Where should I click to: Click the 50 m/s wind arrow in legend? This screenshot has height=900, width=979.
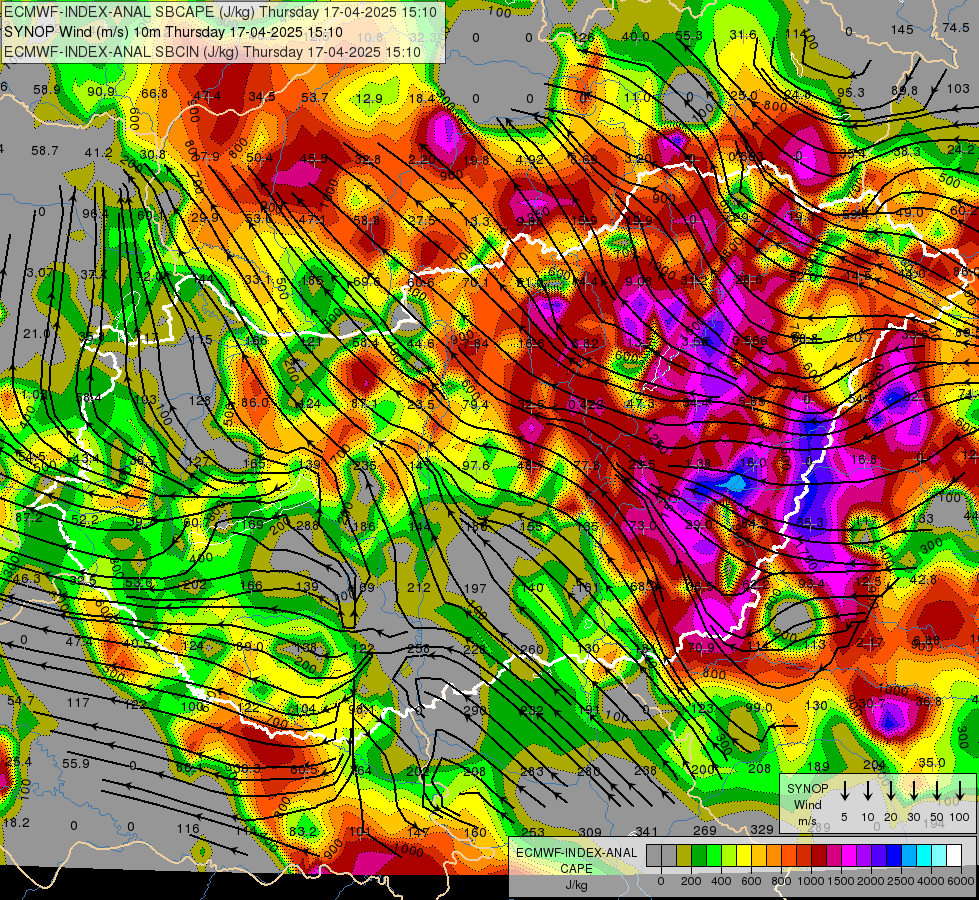pyautogui.click(x=937, y=790)
